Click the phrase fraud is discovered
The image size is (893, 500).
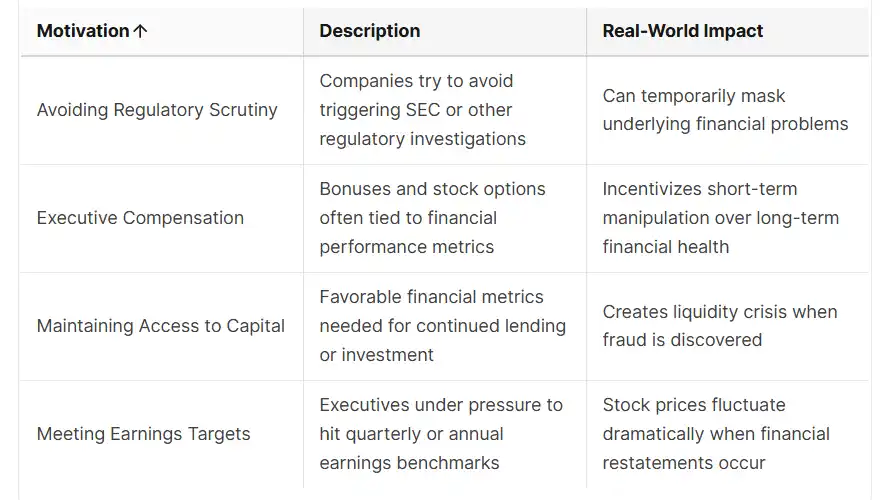pyautogui.click(x=682, y=340)
